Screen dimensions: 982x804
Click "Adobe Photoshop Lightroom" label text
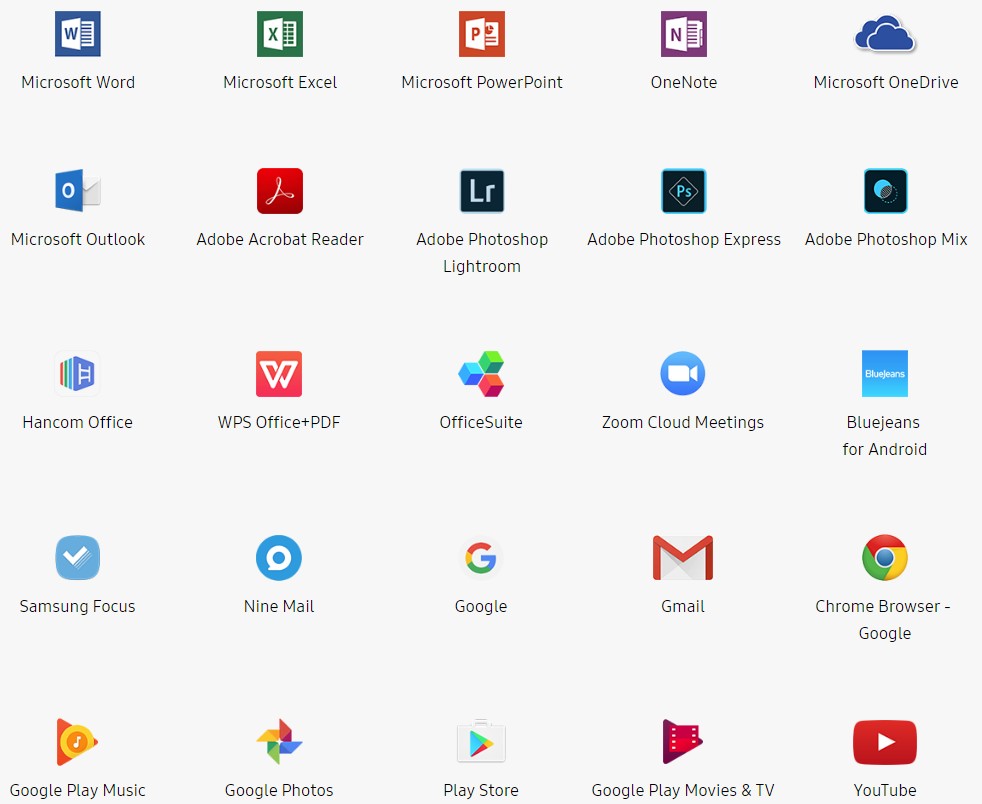tap(482, 253)
